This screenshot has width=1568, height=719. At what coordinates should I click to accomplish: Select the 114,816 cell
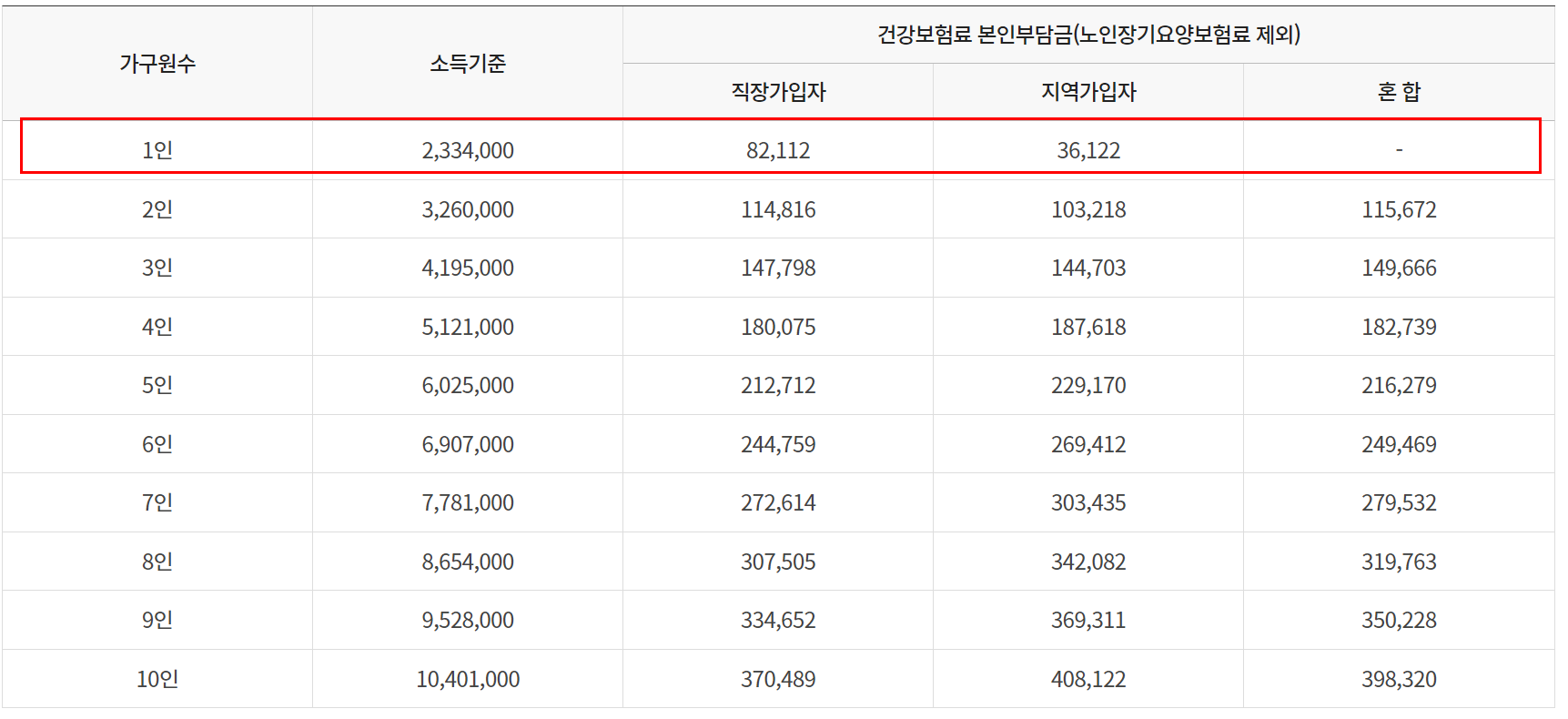(x=778, y=209)
